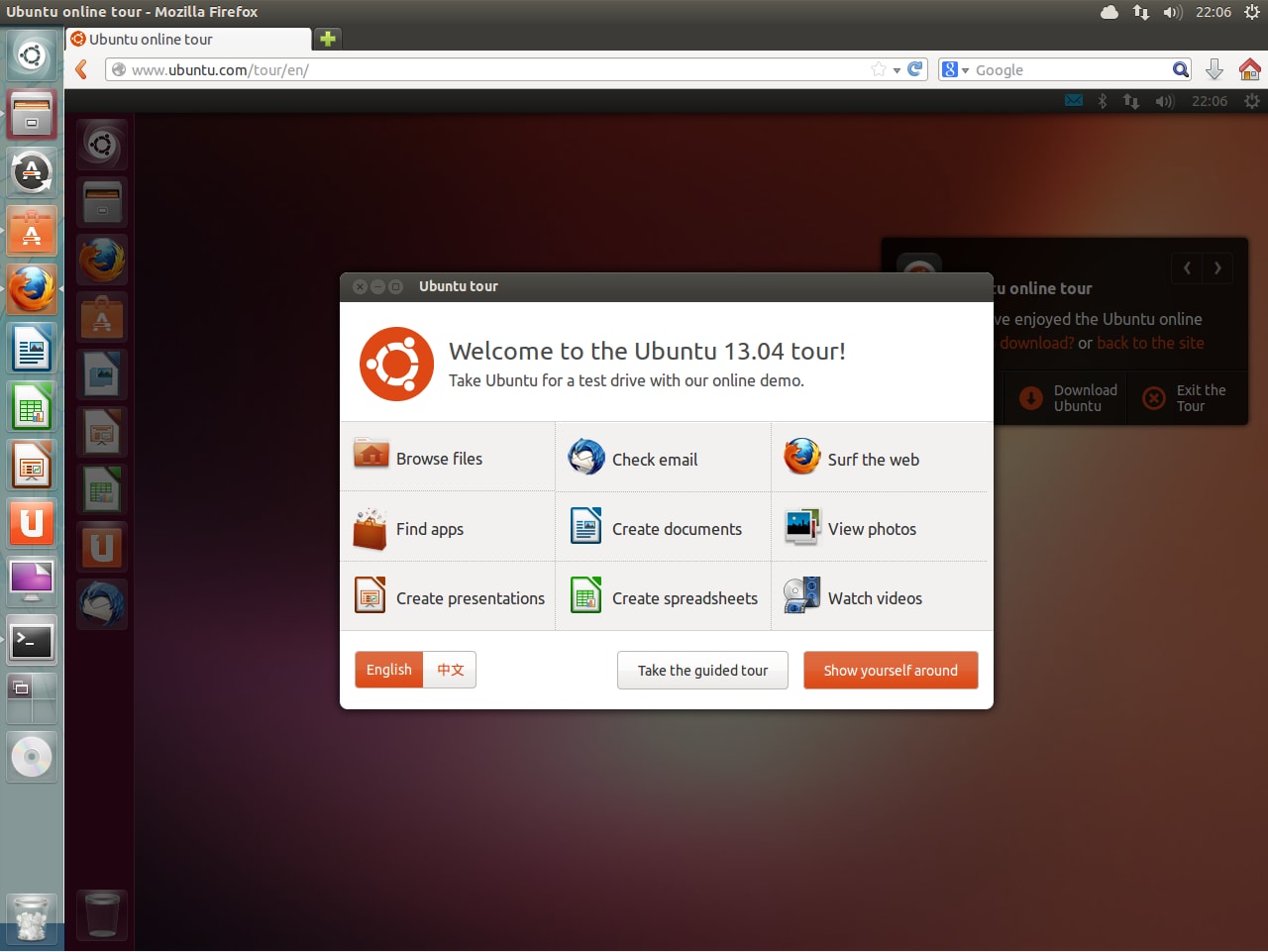Select the Ubuntu online tour tab
1268x952 pixels.
188,39
